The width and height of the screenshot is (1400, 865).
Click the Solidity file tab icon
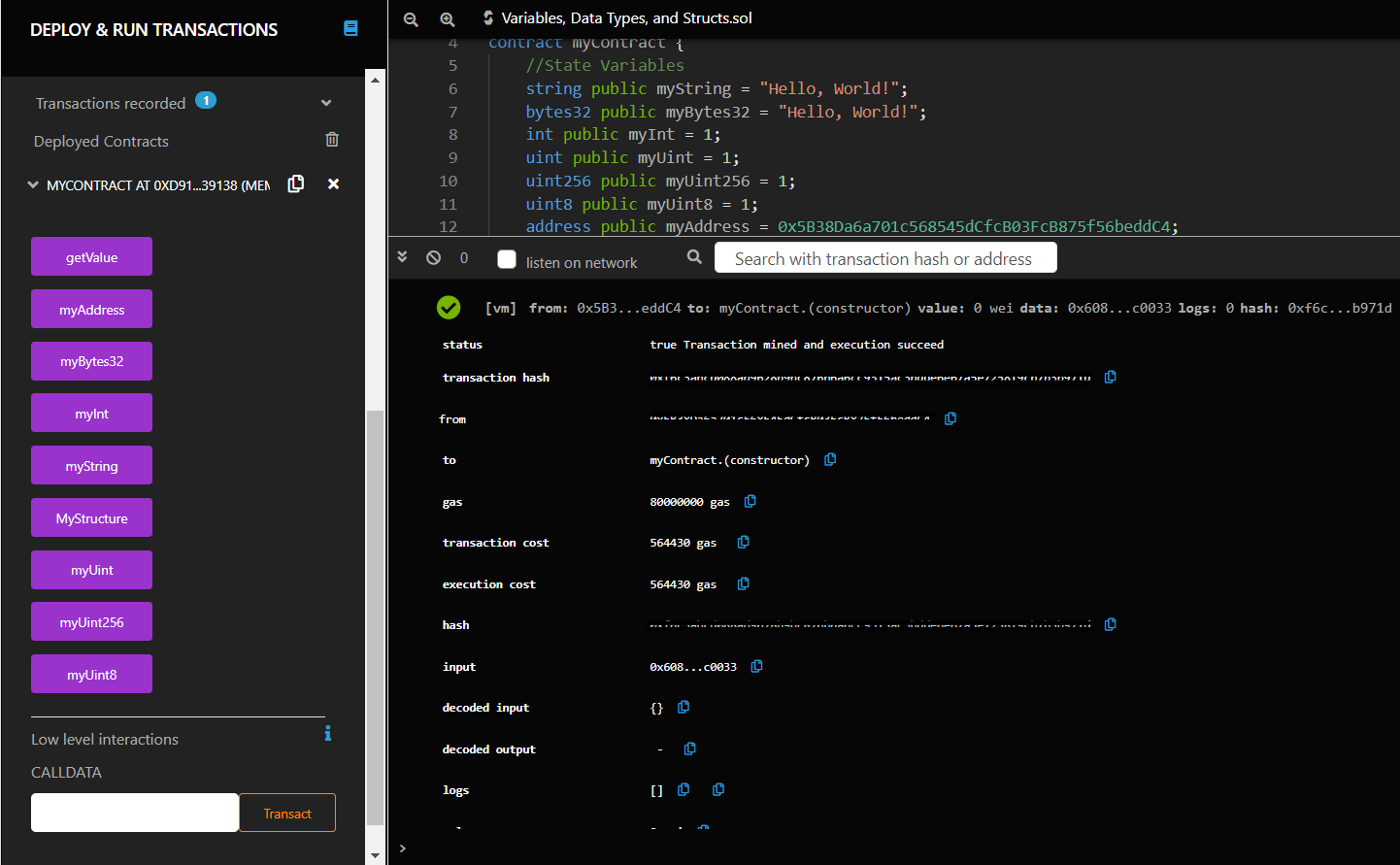pyautogui.click(x=488, y=18)
